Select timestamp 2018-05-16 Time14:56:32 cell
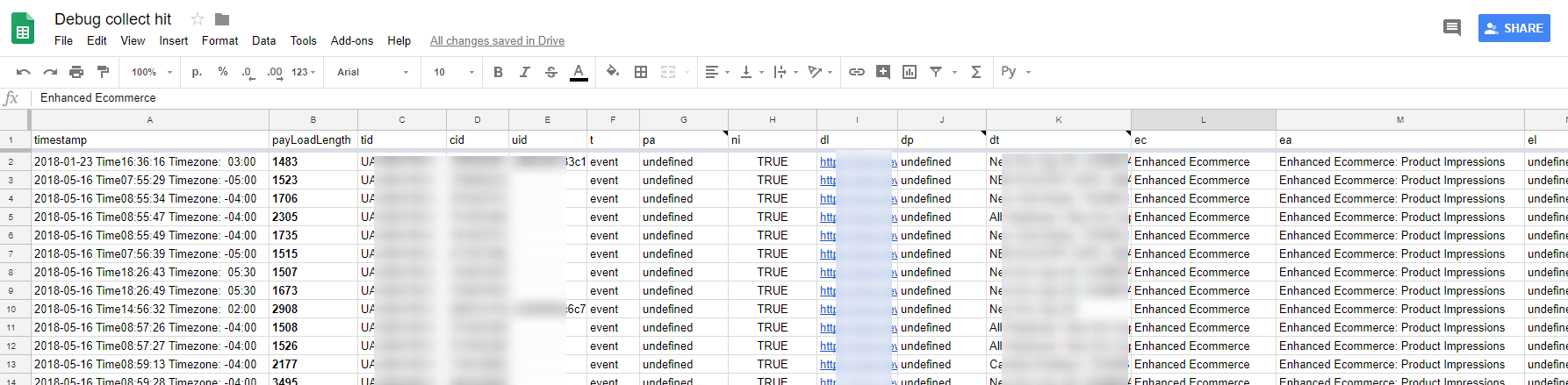1568x385 pixels. 149,309
